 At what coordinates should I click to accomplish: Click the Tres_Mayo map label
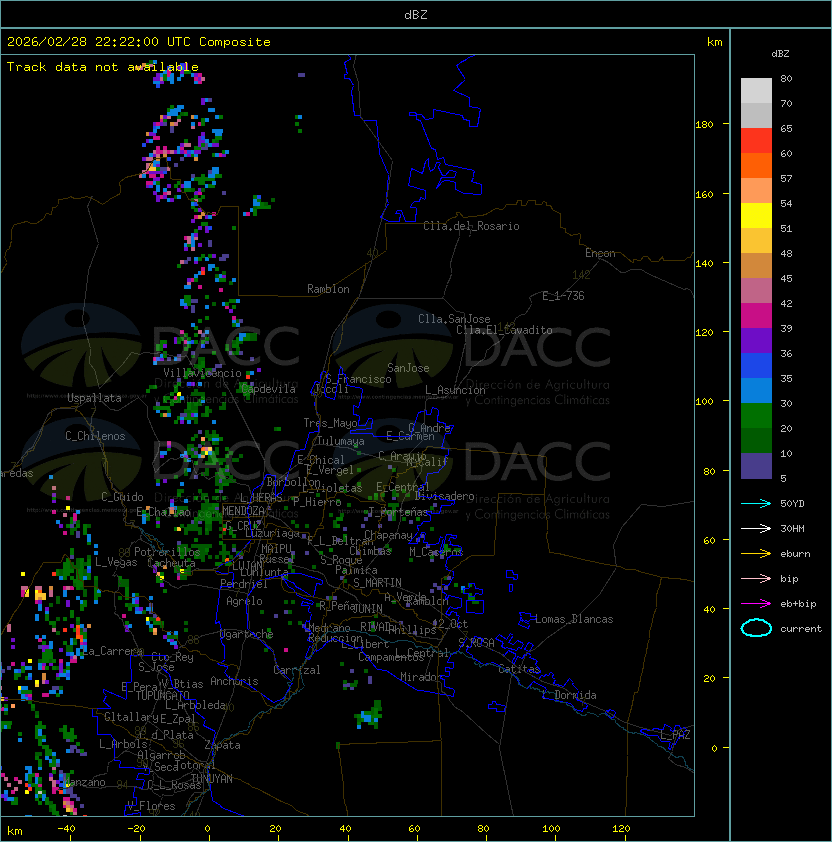pyautogui.click(x=330, y=423)
